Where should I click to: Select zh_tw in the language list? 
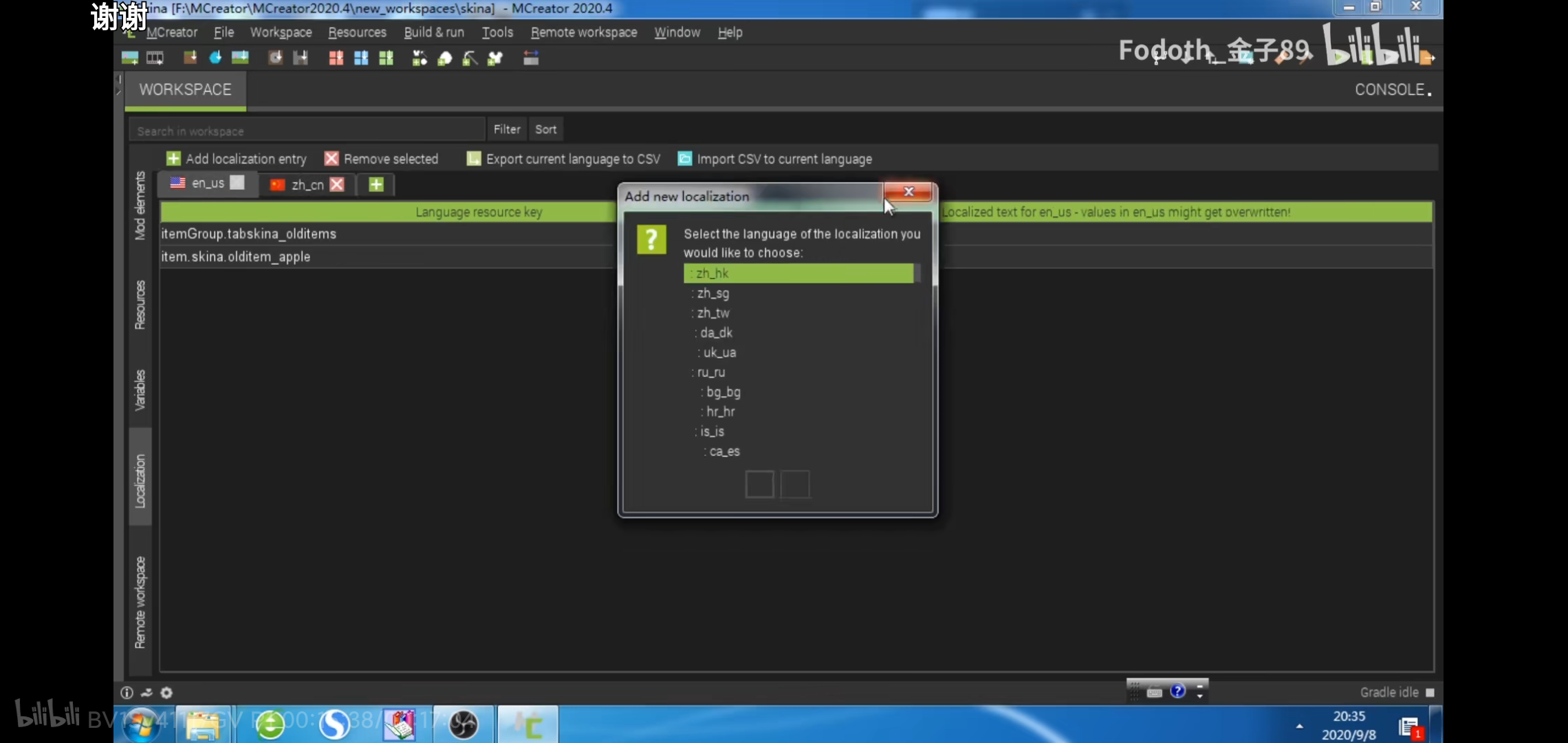[713, 313]
